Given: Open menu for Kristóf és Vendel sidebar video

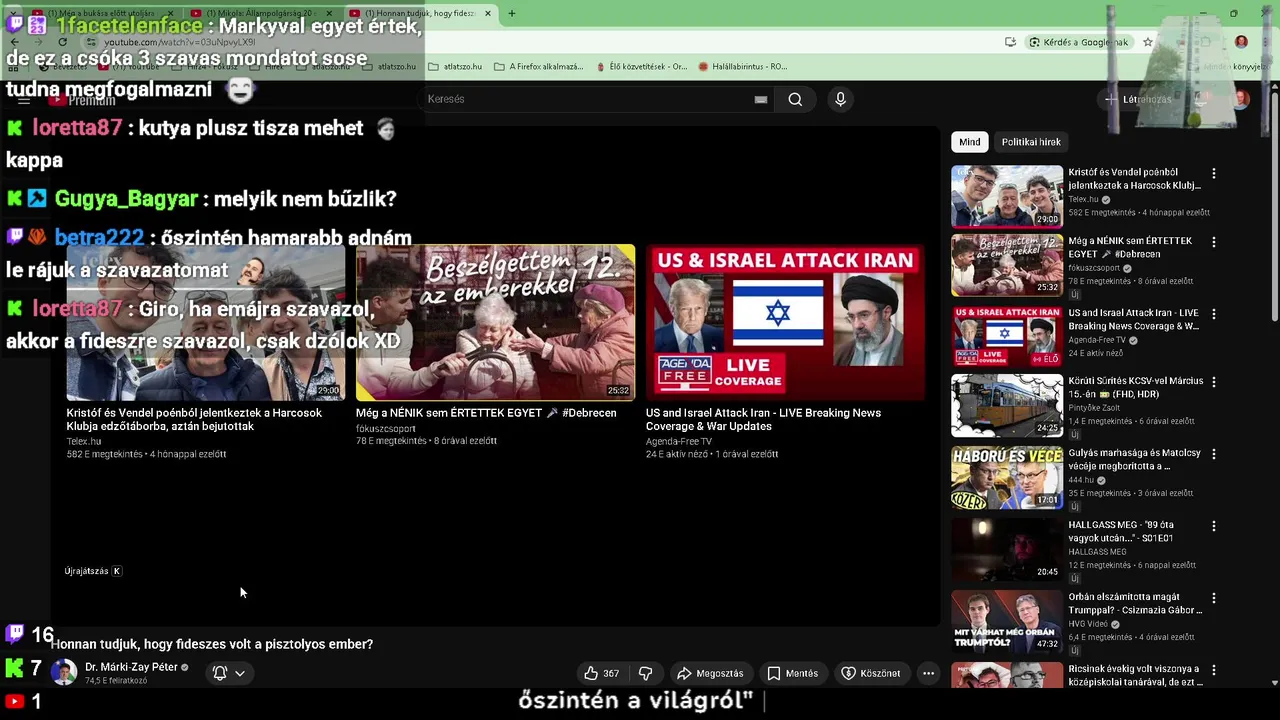Looking at the screenshot, I should (x=1213, y=174).
